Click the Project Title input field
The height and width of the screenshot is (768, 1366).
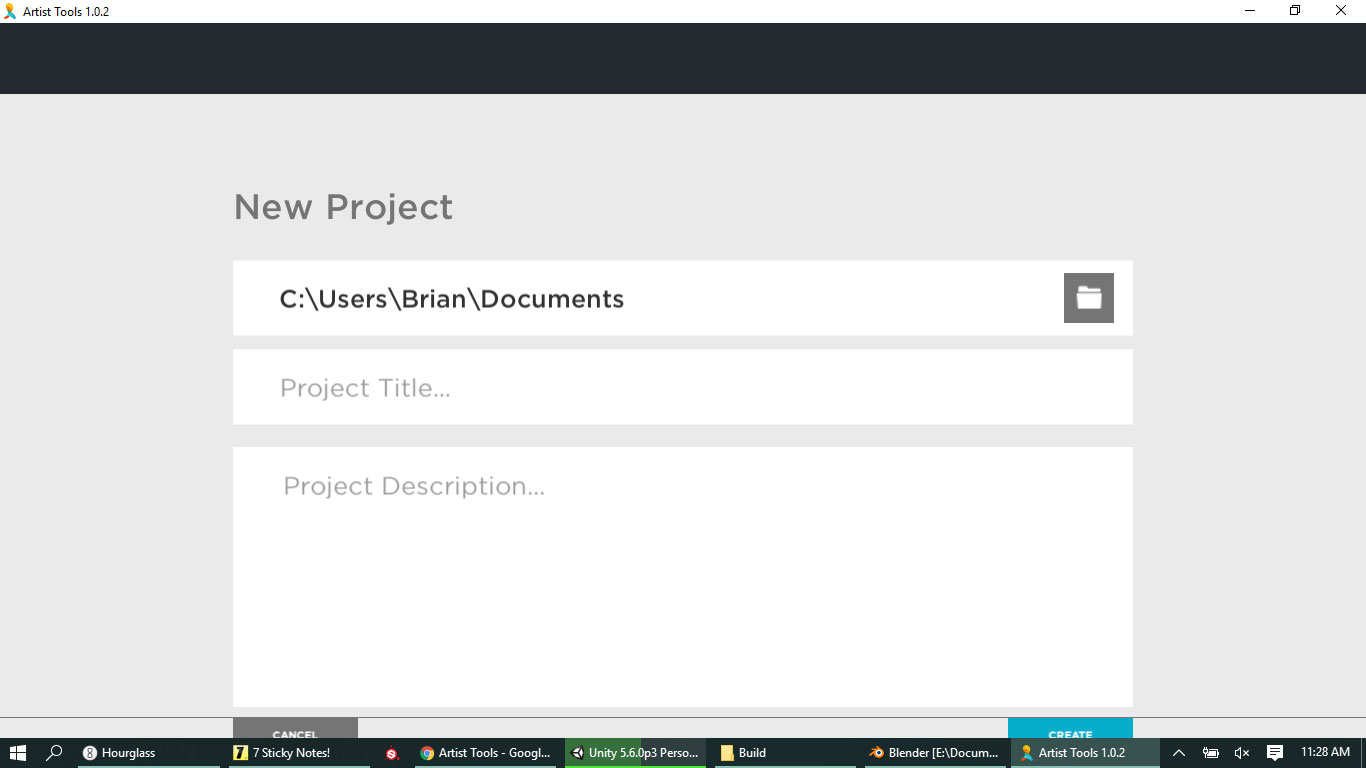(682, 387)
